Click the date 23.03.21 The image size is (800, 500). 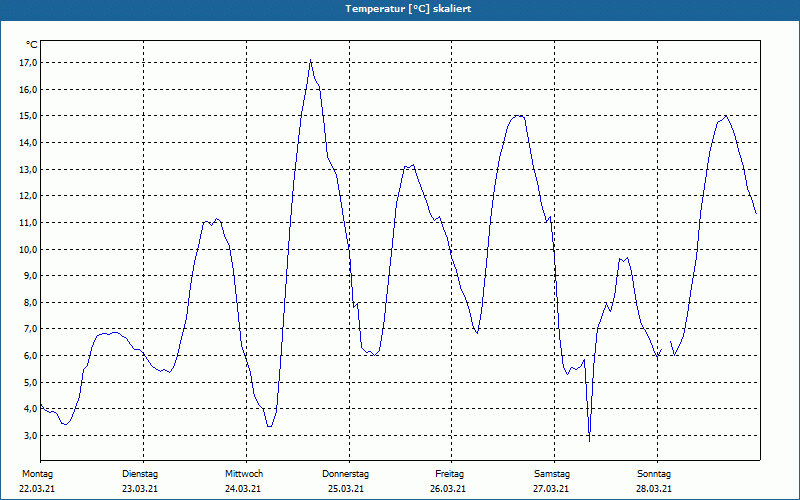pyautogui.click(x=140, y=489)
